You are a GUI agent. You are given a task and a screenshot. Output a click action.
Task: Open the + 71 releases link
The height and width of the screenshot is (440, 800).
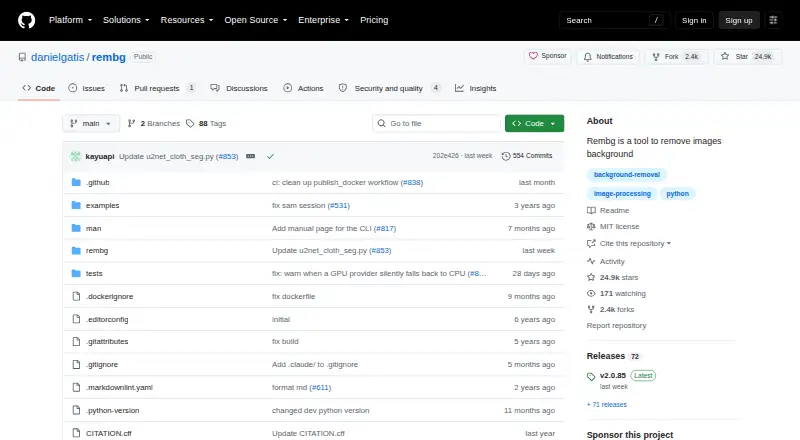click(607, 405)
